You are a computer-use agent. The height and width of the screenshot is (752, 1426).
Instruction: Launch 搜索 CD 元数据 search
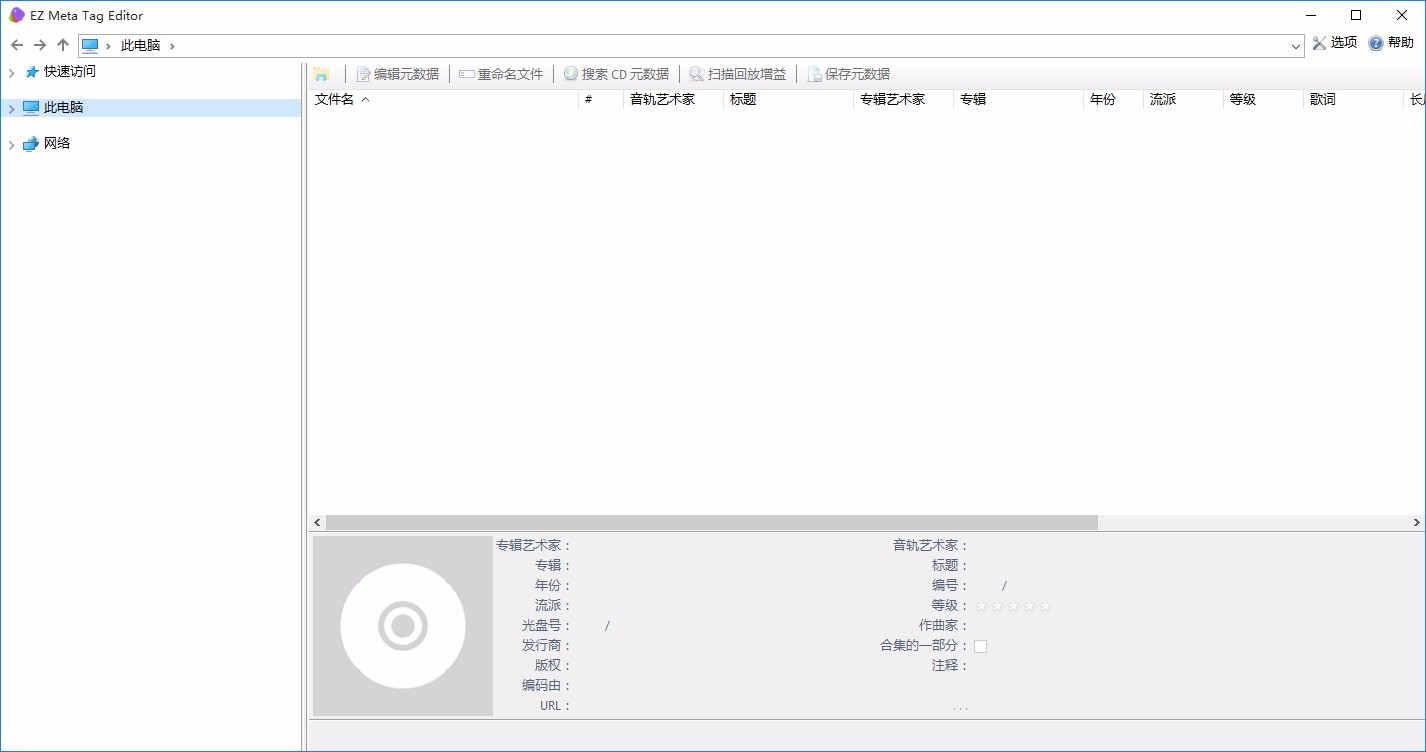coord(616,74)
